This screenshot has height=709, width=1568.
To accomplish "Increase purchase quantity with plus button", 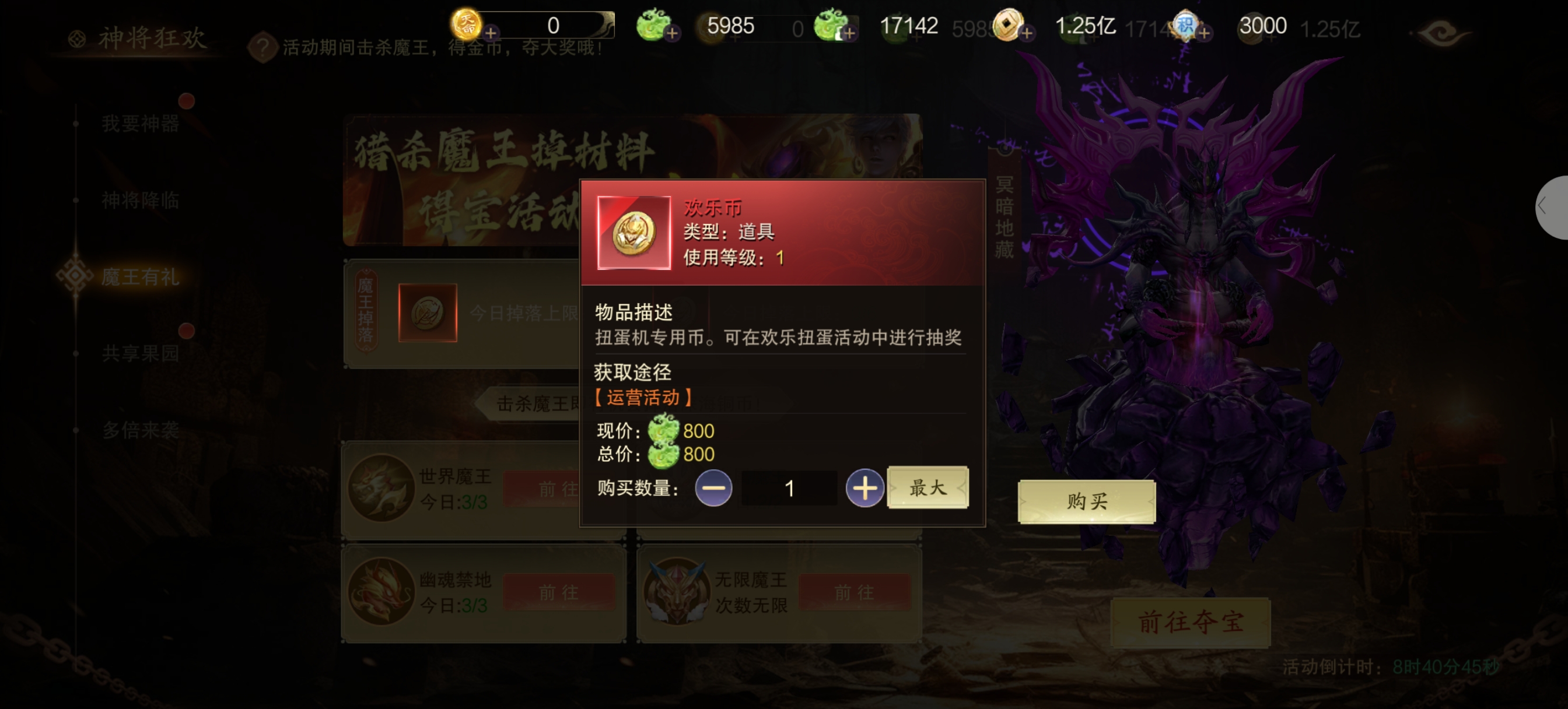I will point(864,488).
